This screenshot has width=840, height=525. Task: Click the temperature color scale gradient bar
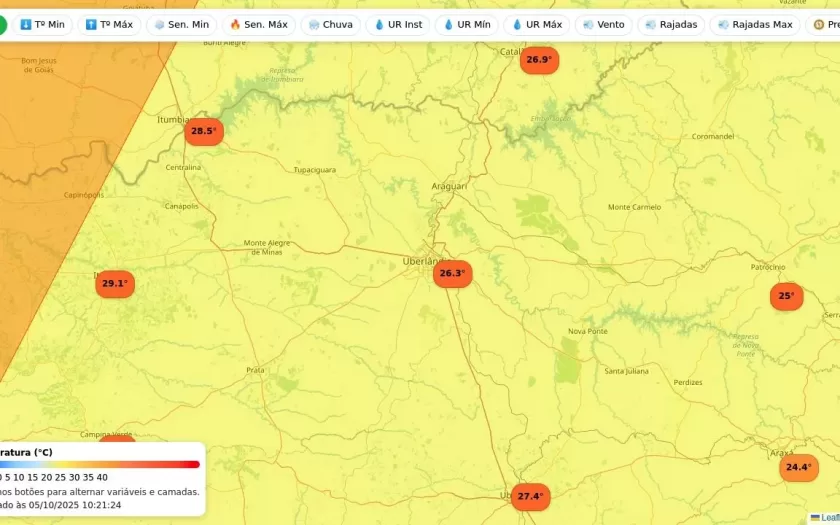(100, 464)
